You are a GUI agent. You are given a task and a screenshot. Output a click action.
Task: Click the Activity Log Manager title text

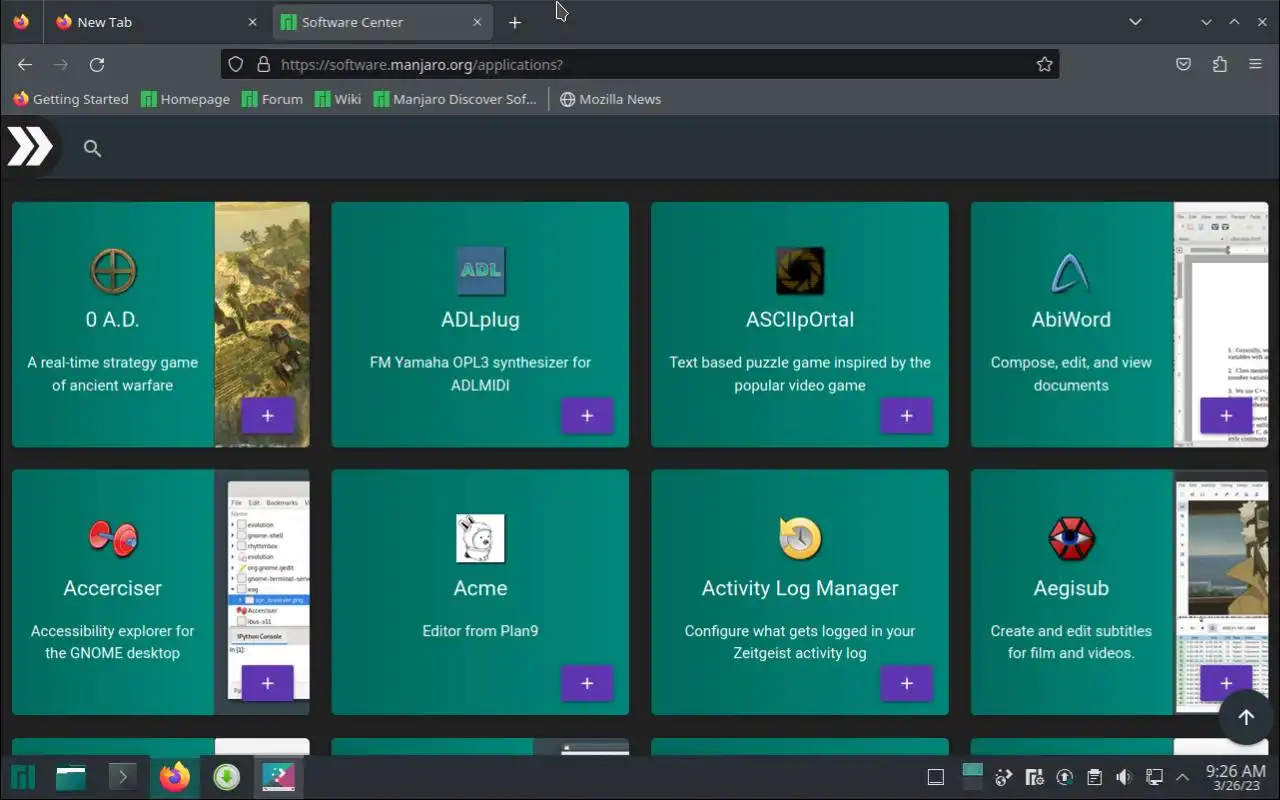click(x=800, y=588)
